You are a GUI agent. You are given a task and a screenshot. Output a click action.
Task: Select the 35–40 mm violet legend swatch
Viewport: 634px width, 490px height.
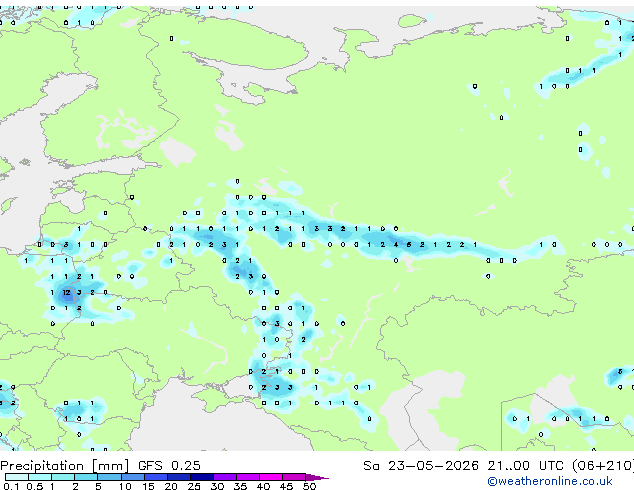(248, 477)
